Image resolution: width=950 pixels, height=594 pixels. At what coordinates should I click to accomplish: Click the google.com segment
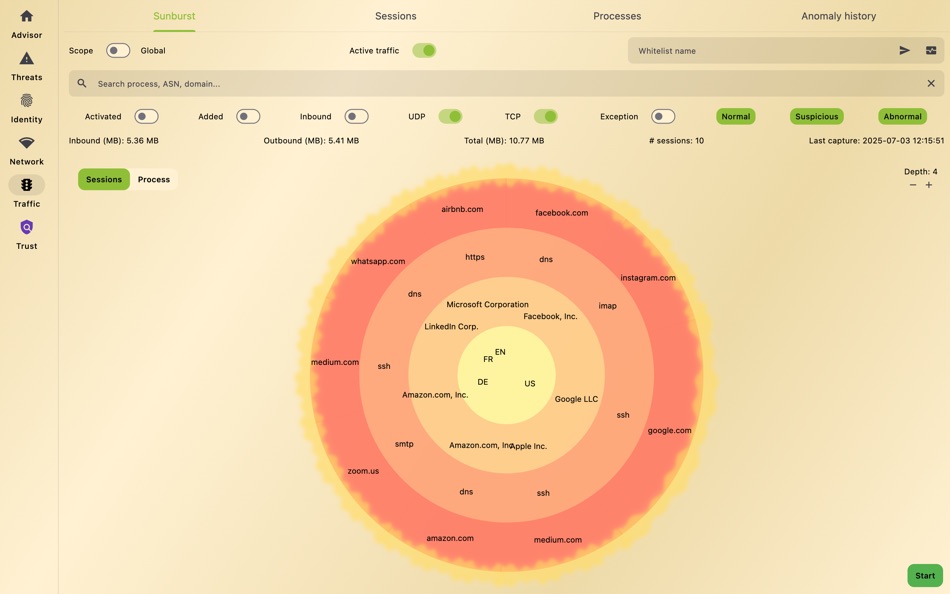pos(669,430)
